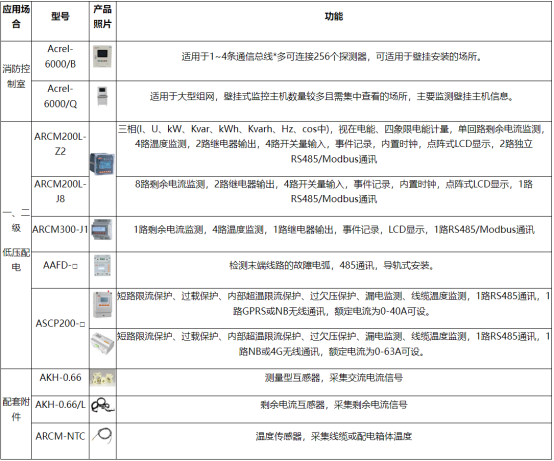This screenshot has width=554, height=461.
Task: Click the ARCM300-J1 function text 1路剩余电流监测
Action: pyautogui.click(x=334, y=230)
